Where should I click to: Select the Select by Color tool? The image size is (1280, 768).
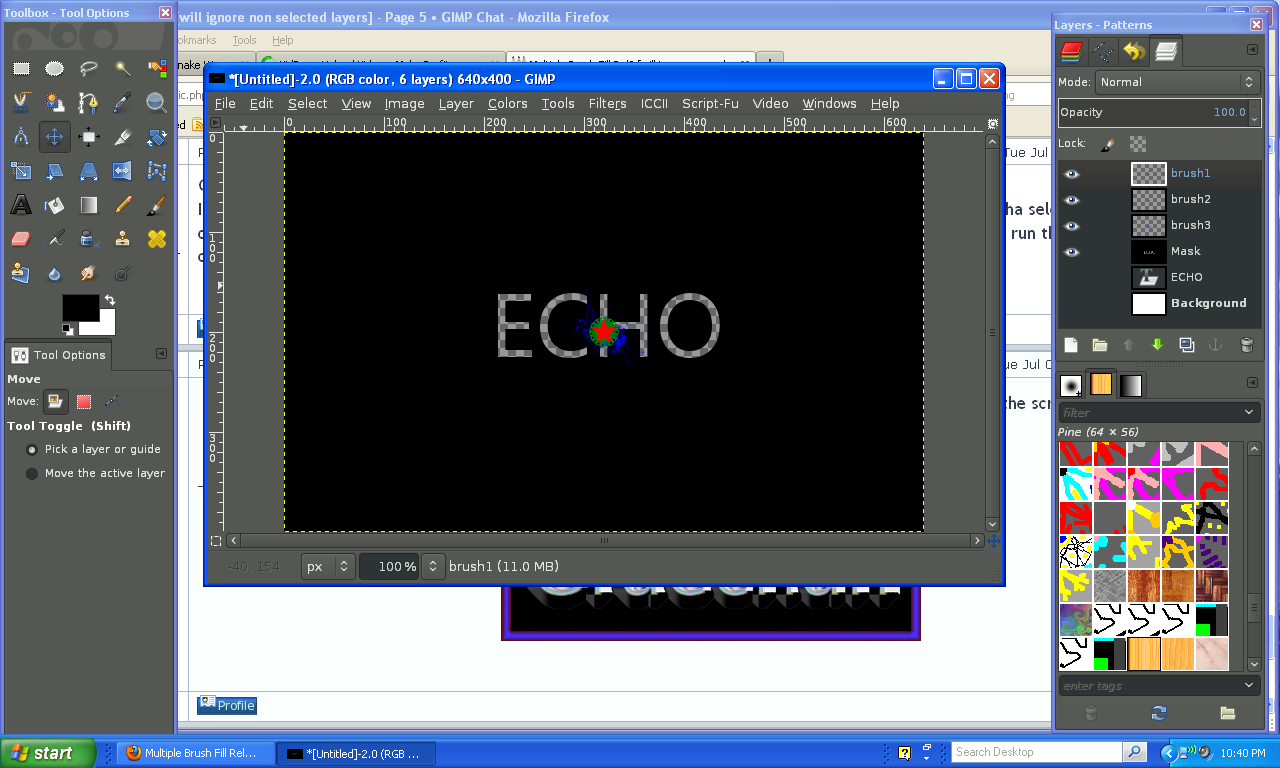pyautogui.click(x=157, y=68)
